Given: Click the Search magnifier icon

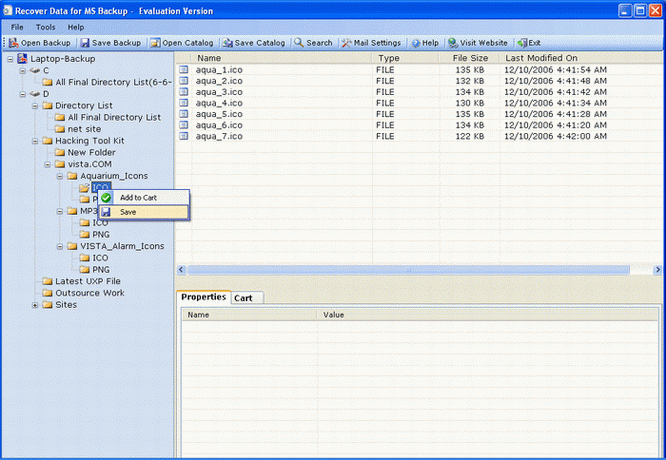Looking at the screenshot, I should [x=299, y=43].
